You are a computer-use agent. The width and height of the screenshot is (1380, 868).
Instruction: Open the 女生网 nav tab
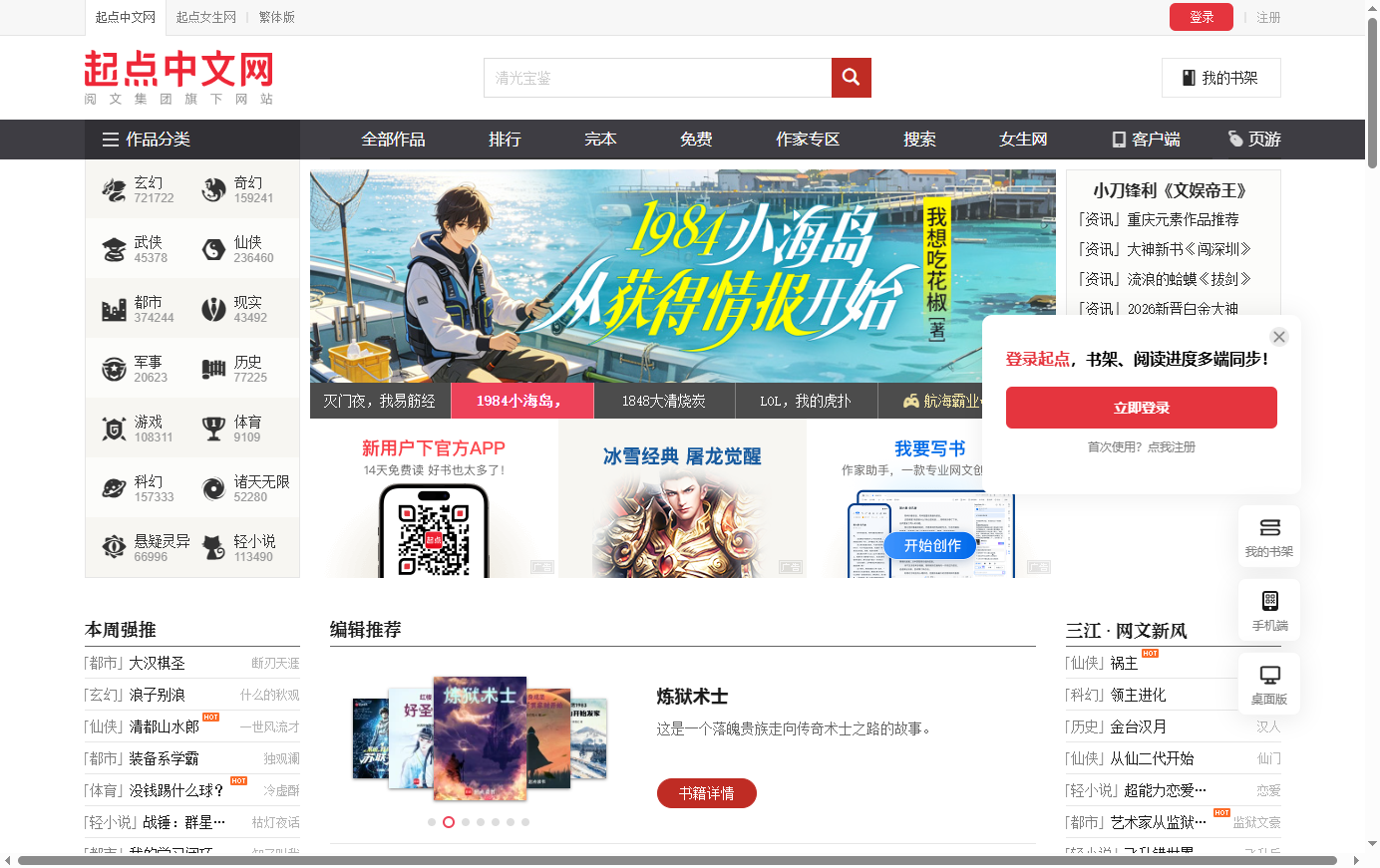pyautogui.click(x=1023, y=140)
